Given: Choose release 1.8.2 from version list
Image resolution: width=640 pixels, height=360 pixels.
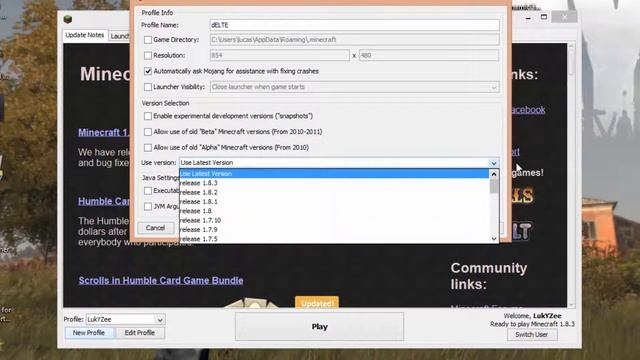Looking at the screenshot, I should click(x=334, y=192).
